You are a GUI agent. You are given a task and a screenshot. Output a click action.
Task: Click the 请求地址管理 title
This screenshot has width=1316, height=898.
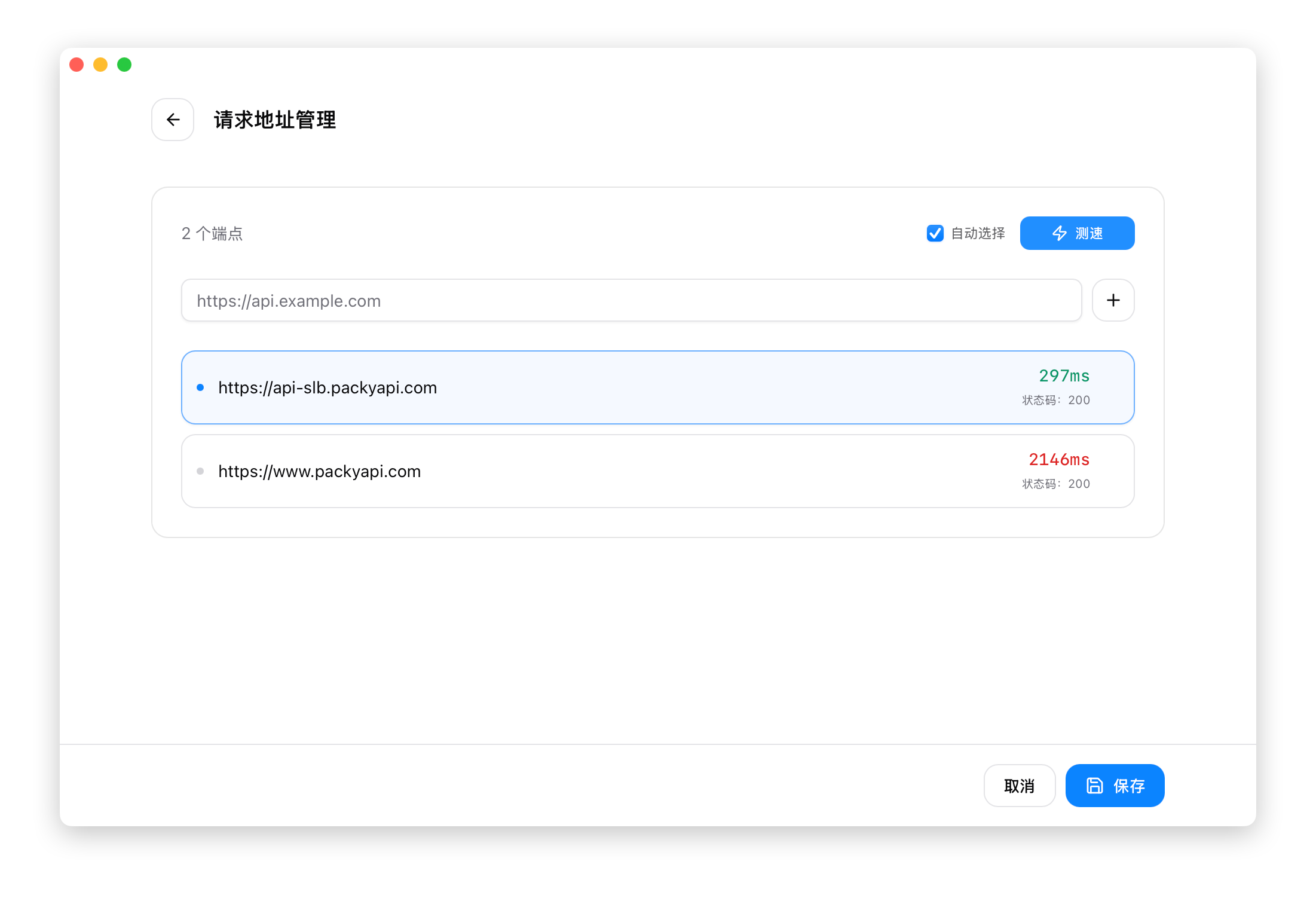click(275, 120)
